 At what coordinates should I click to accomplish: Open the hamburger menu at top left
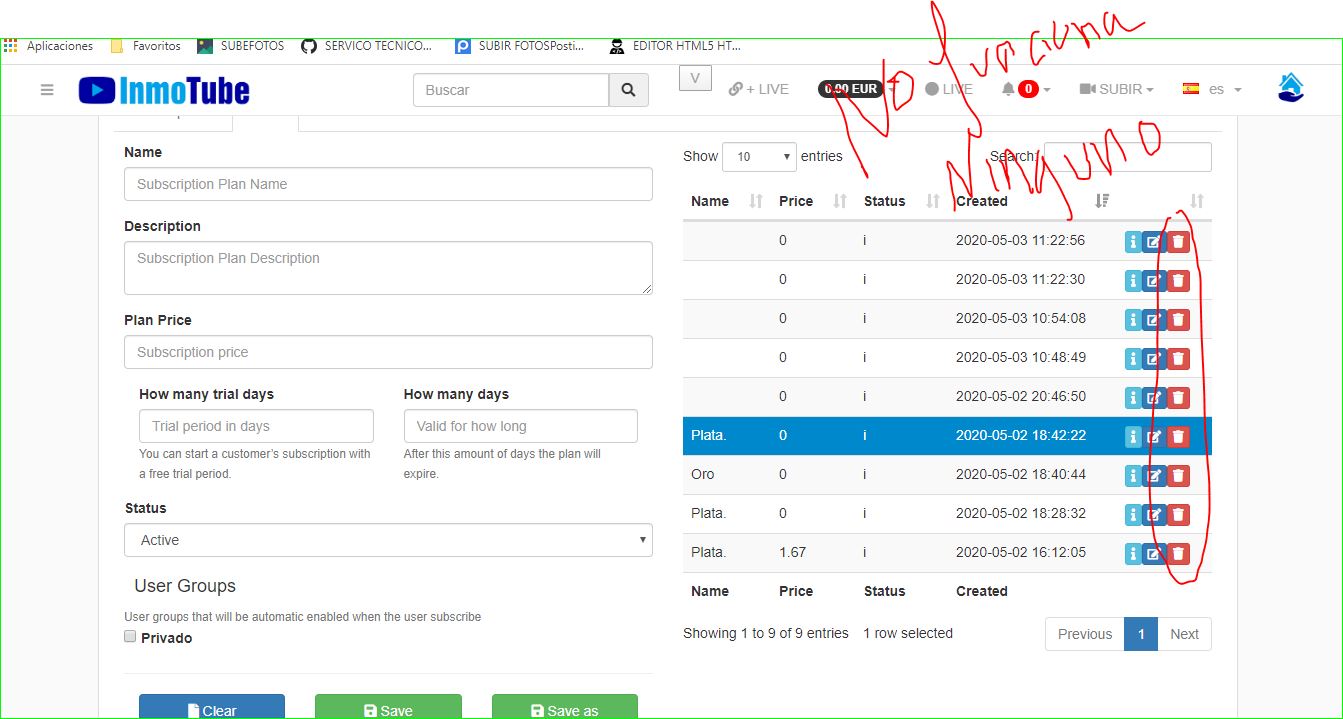pyautogui.click(x=47, y=88)
